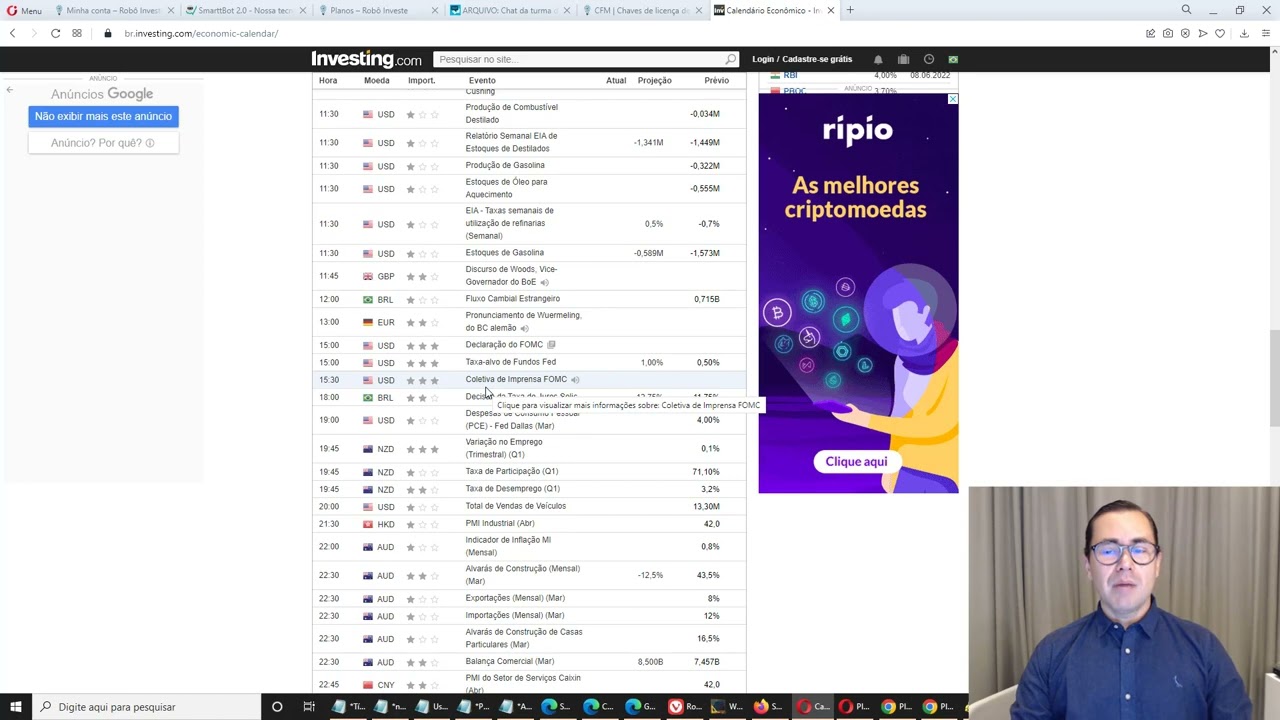The image size is (1280, 720).
Task: Click the Investing.com logo
Action: click(x=366, y=59)
